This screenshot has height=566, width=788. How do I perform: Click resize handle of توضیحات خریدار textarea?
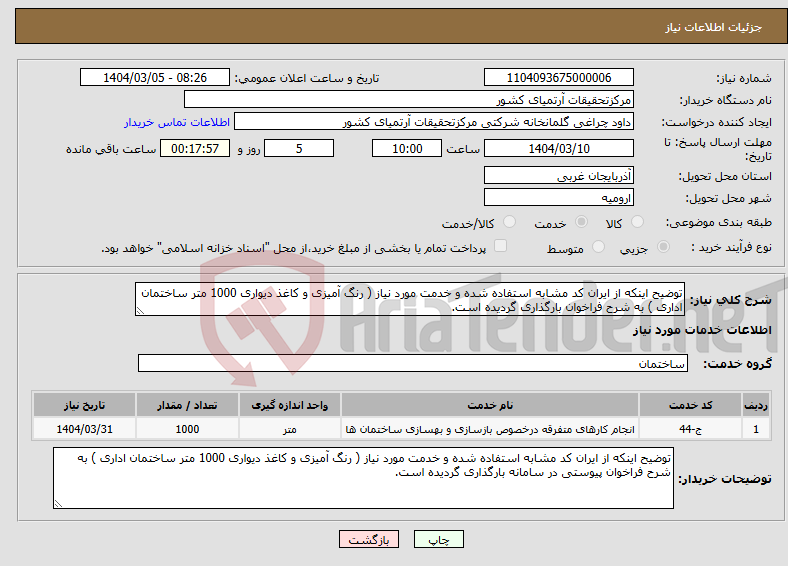tap(59, 503)
